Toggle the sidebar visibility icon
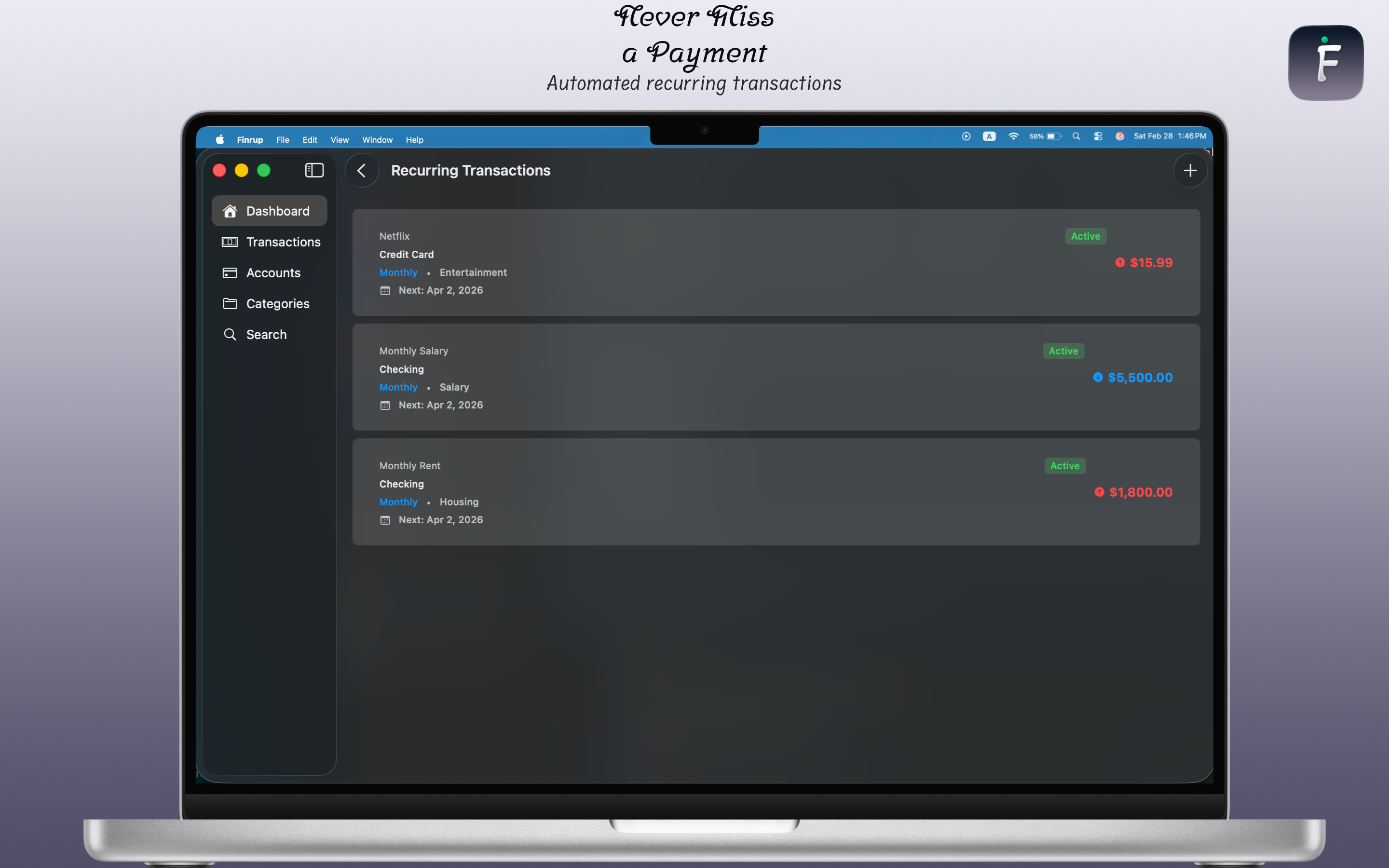 [314, 171]
